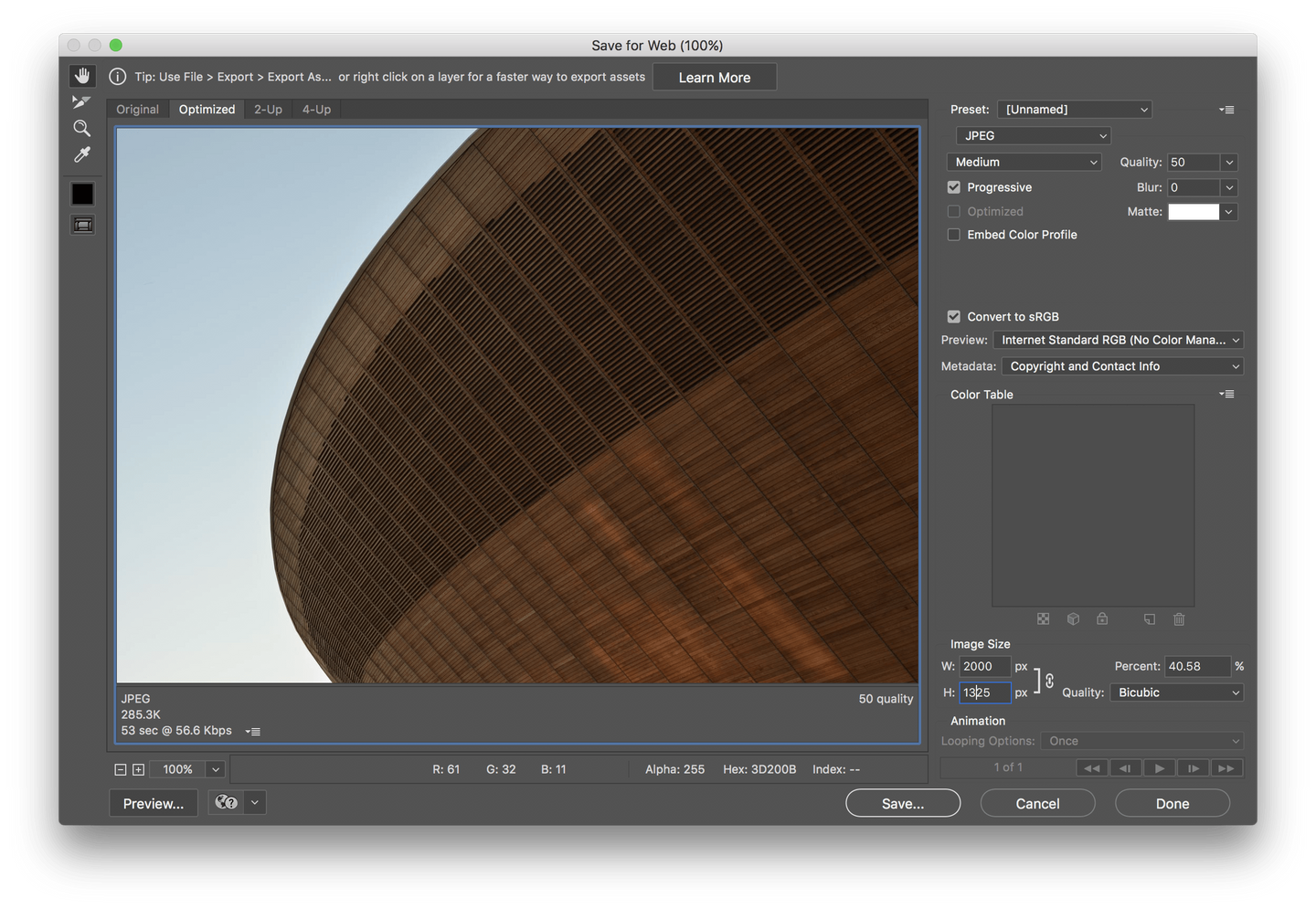Click the Save... button
The width and height of the screenshot is (1316, 909).
coord(903,804)
